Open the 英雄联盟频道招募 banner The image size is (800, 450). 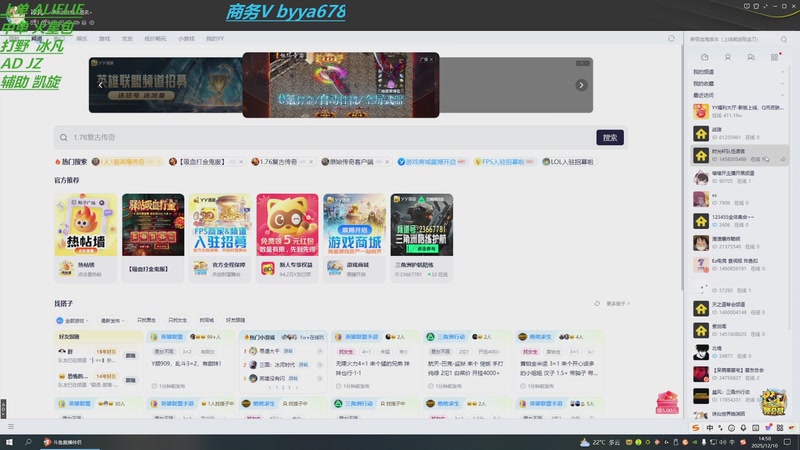point(165,85)
